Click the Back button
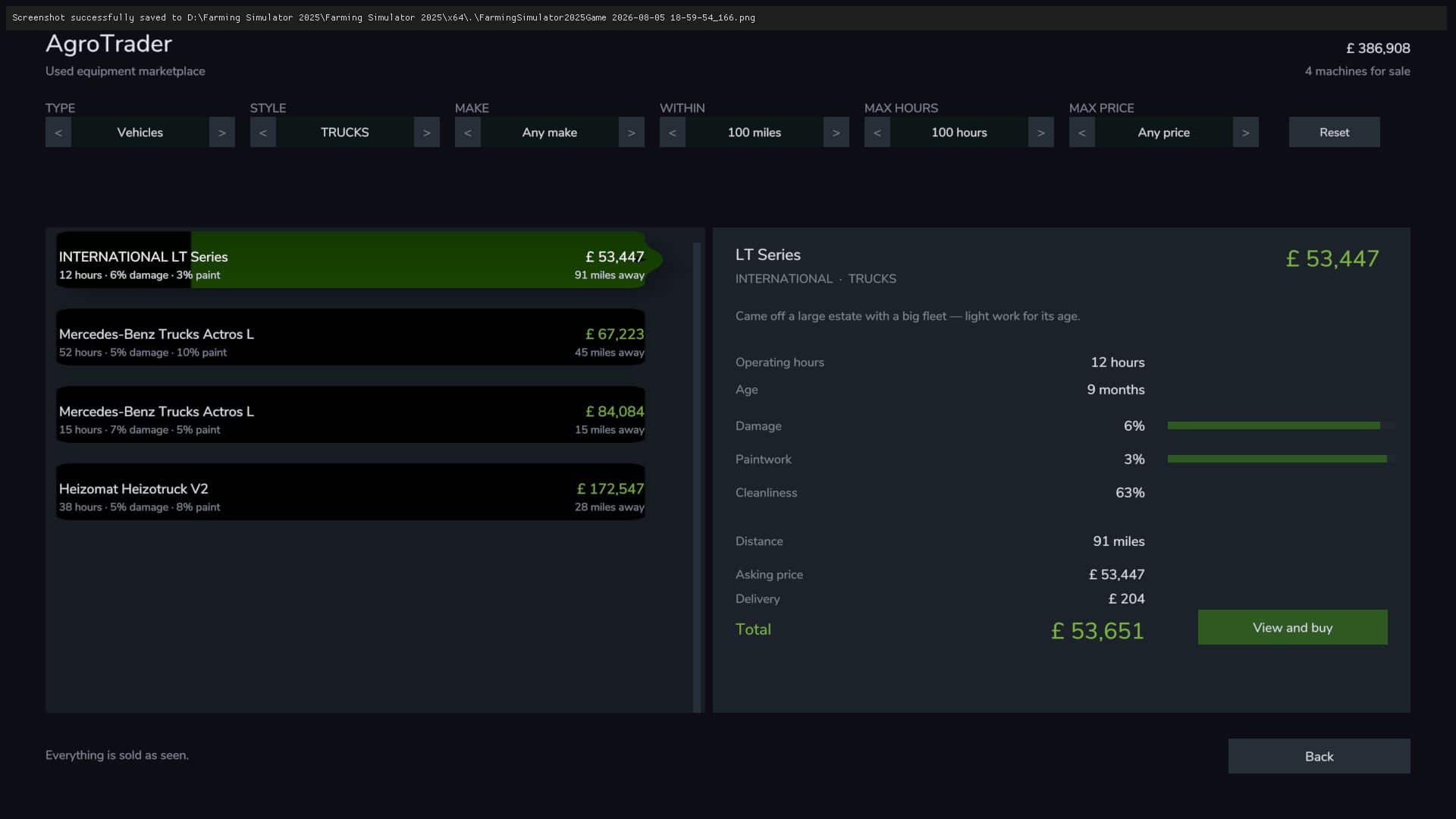The width and height of the screenshot is (1456, 819). pos(1319,756)
